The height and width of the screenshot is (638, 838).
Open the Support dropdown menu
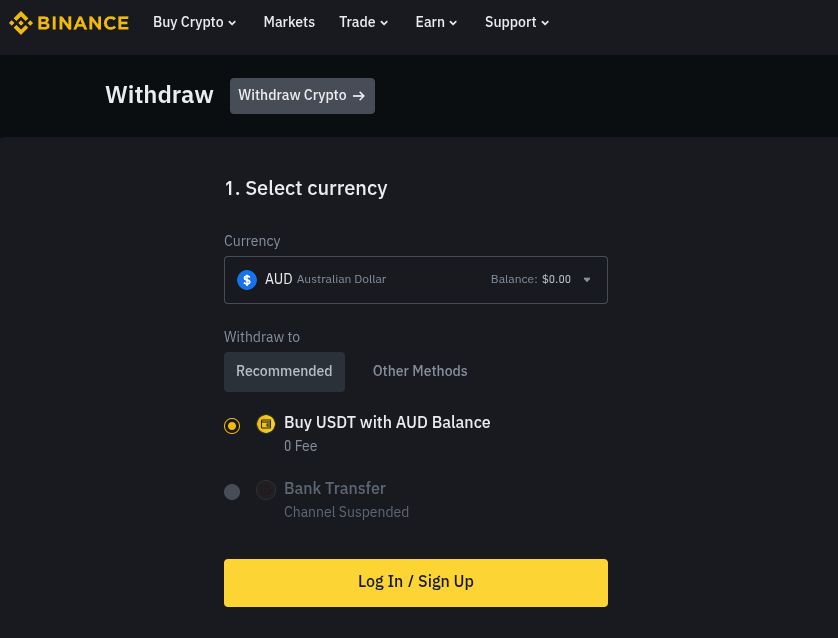pyautogui.click(x=517, y=23)
